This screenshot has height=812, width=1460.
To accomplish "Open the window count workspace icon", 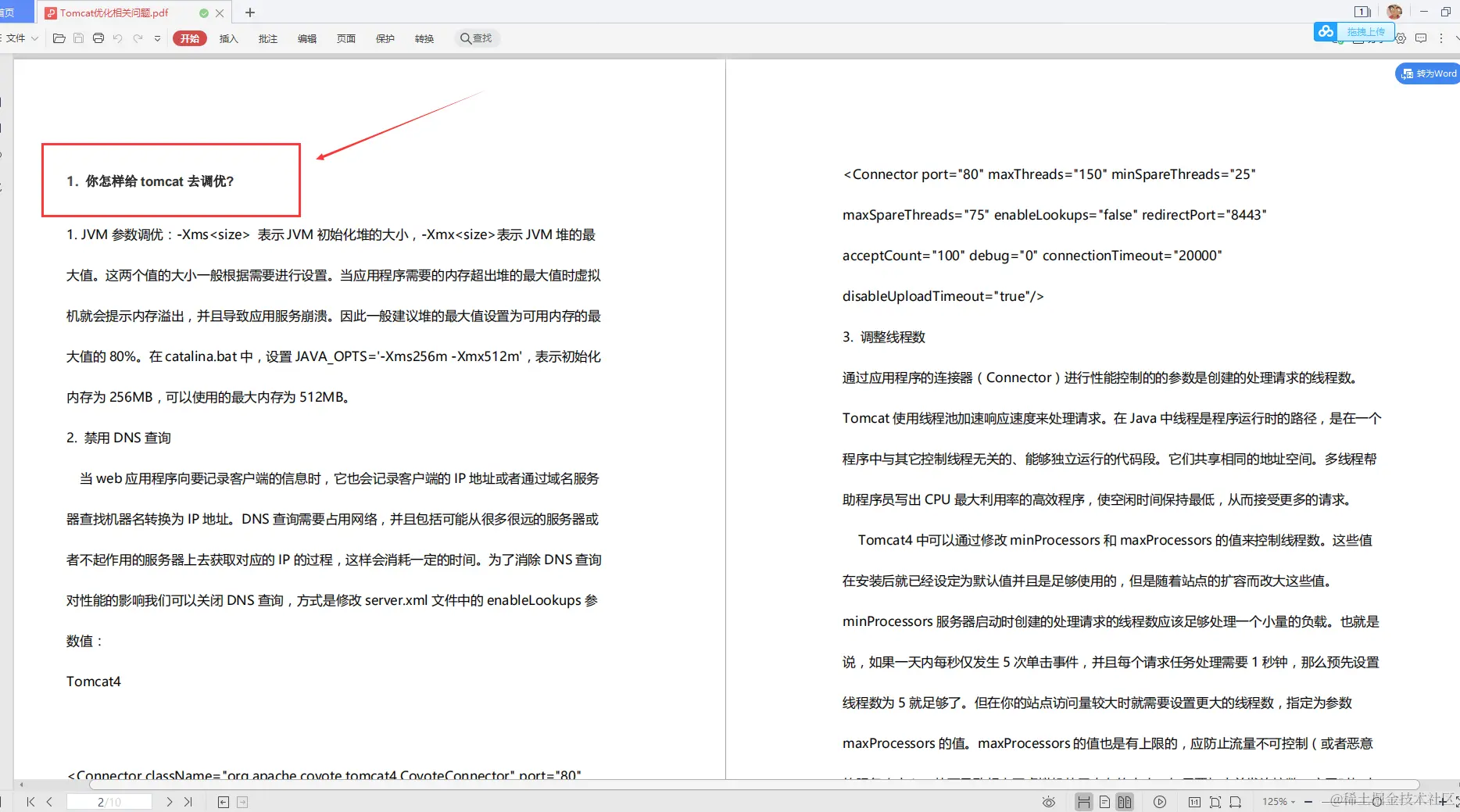I will click(1362, 12).
